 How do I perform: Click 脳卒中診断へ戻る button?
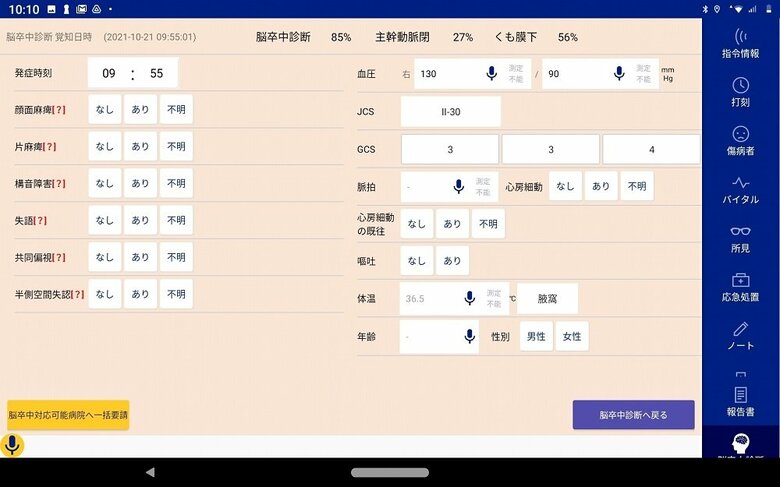point(633,415)
